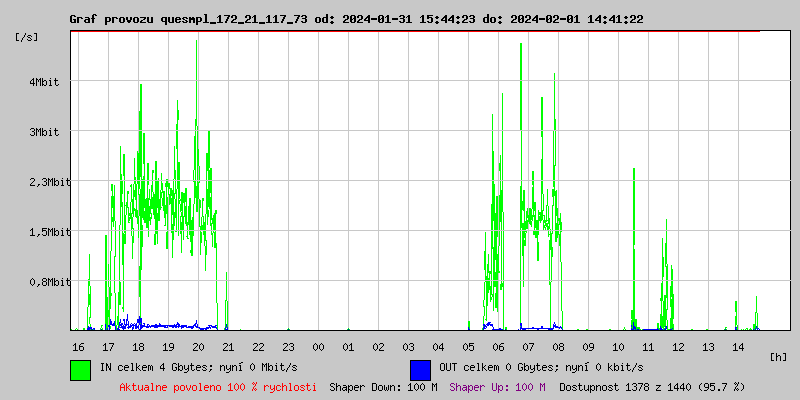The image size is (800, 400).
Task: Click the blue OUT traffic legend swatch
Action: [420, 369]
